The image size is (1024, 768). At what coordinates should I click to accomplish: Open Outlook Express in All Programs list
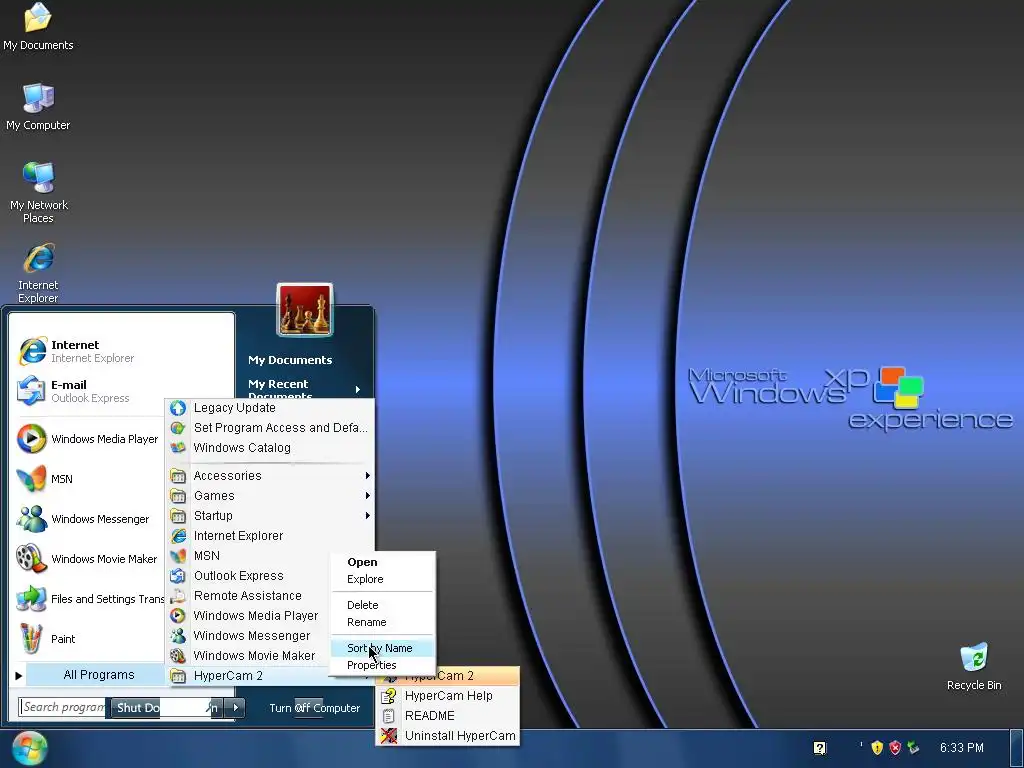248,576
